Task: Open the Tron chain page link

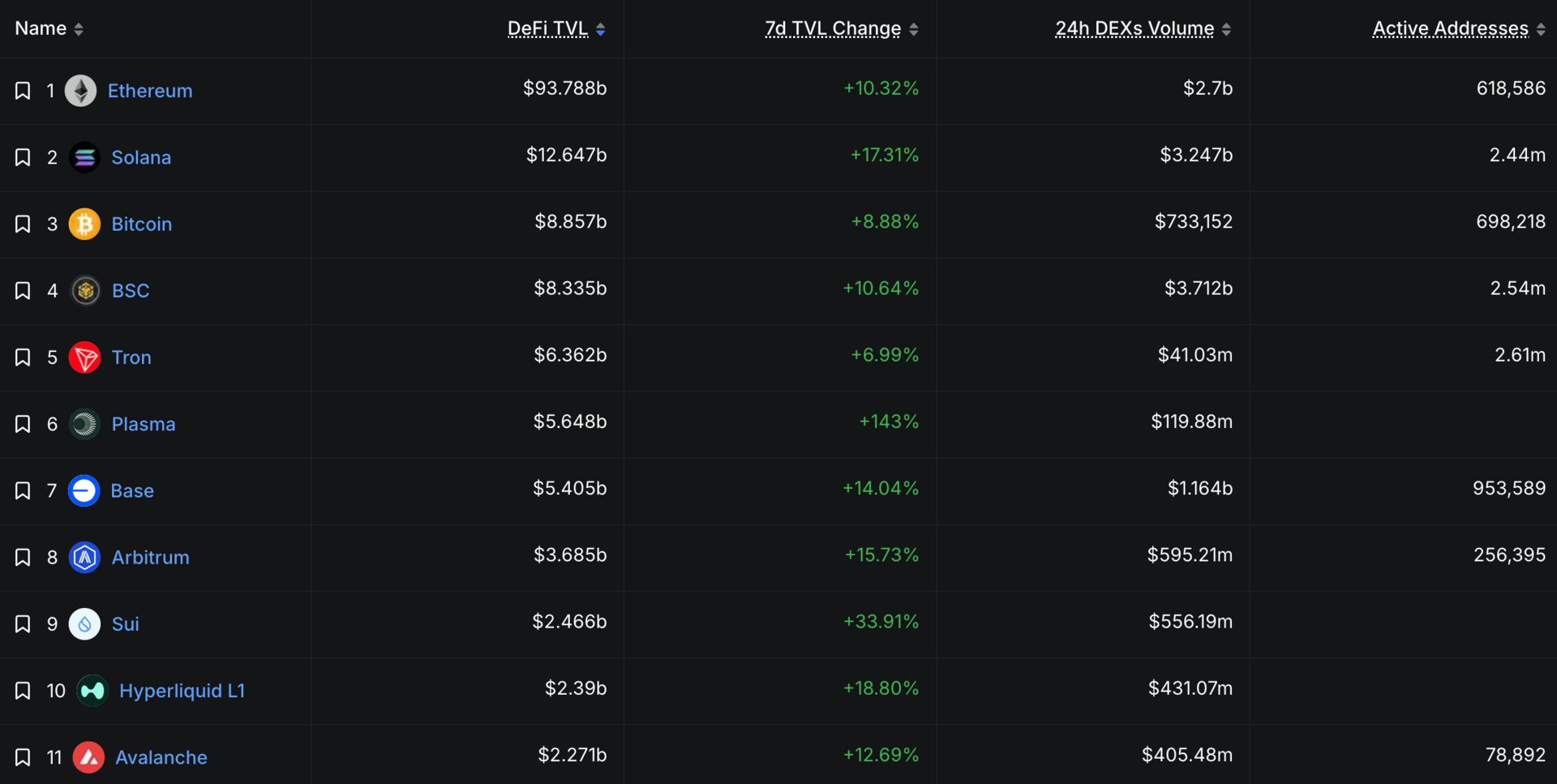Action: (x=131, y=358)
